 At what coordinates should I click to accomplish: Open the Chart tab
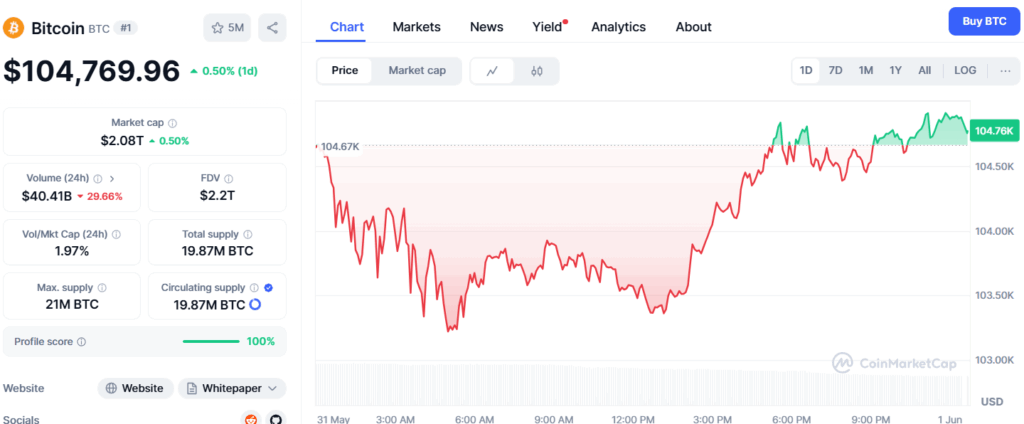[x=347, y=27]
